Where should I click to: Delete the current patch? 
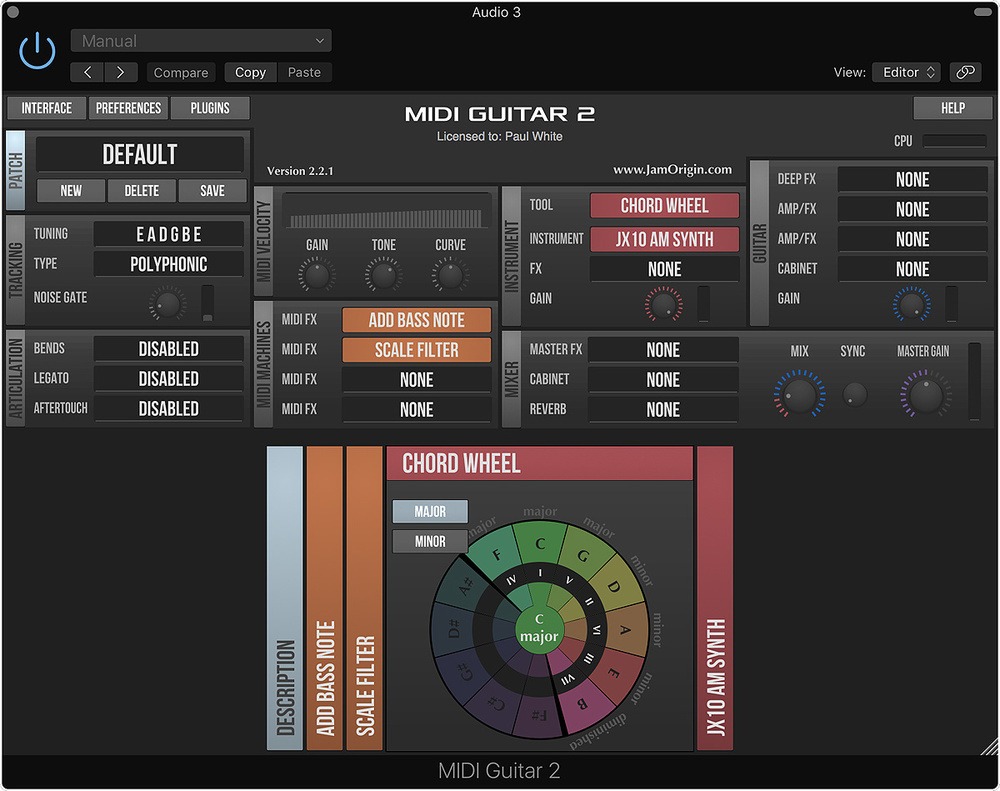(x=142, y=191)
